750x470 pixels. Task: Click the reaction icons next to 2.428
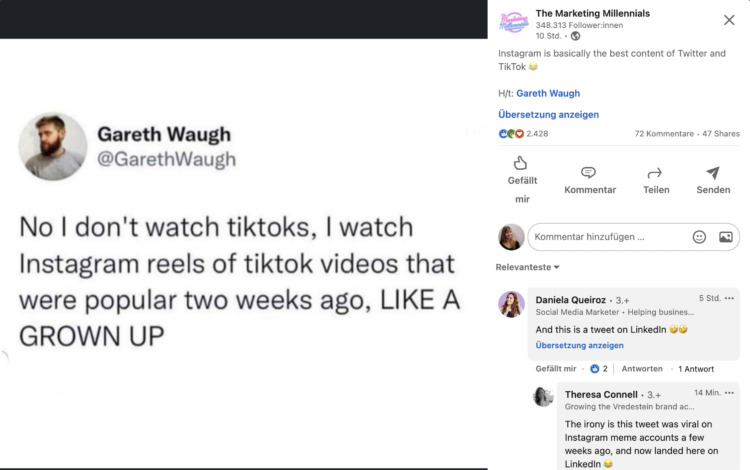coord(511,134)
